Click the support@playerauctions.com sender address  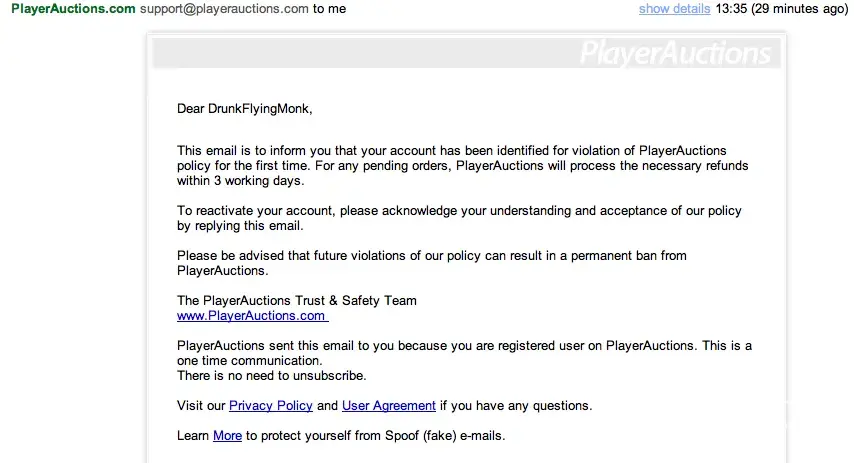tap(225, 9)
